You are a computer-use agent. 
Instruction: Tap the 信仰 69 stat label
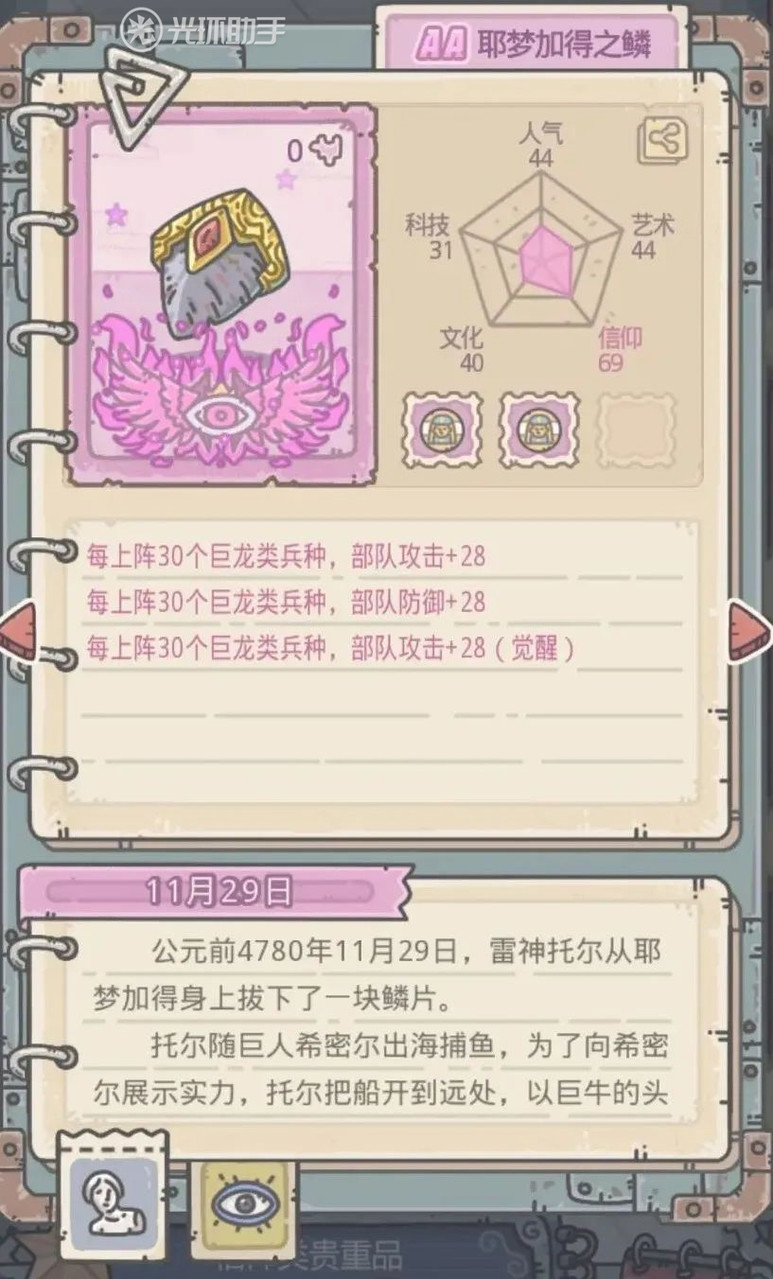click(621, 349)
